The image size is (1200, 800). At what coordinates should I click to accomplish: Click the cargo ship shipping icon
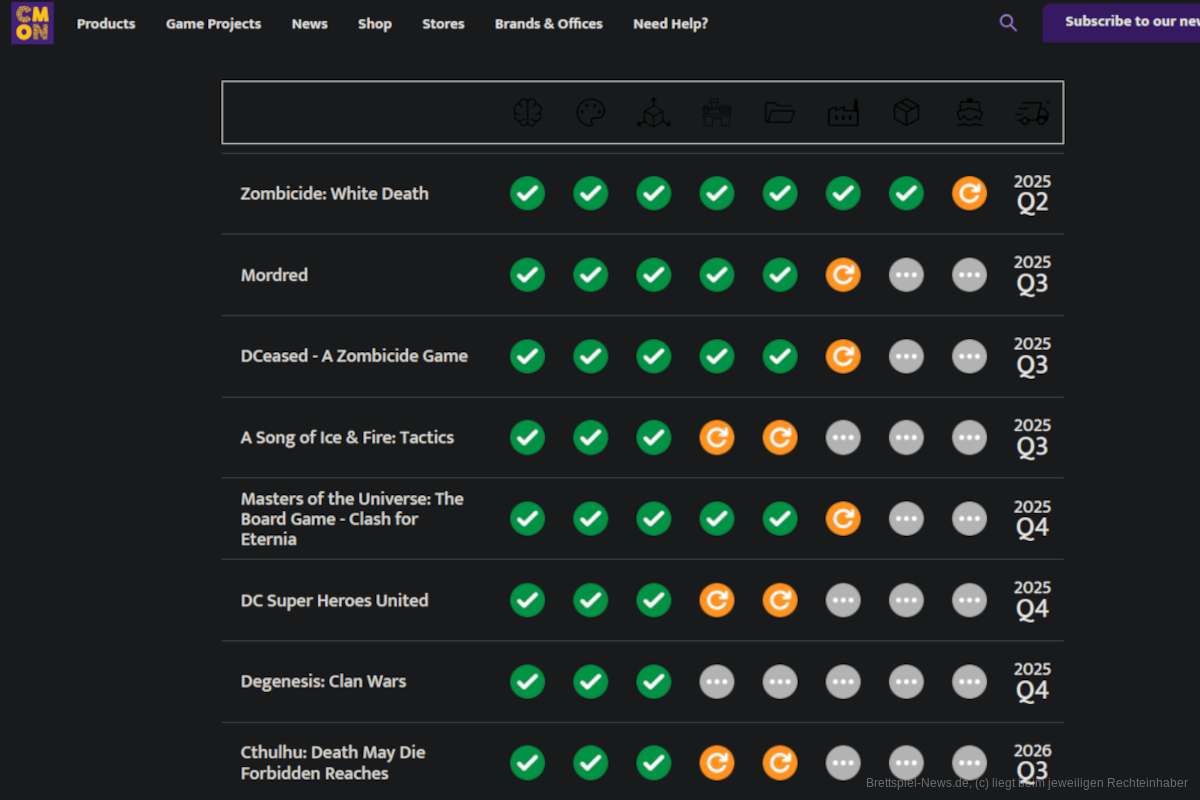[x=969, y=113]
